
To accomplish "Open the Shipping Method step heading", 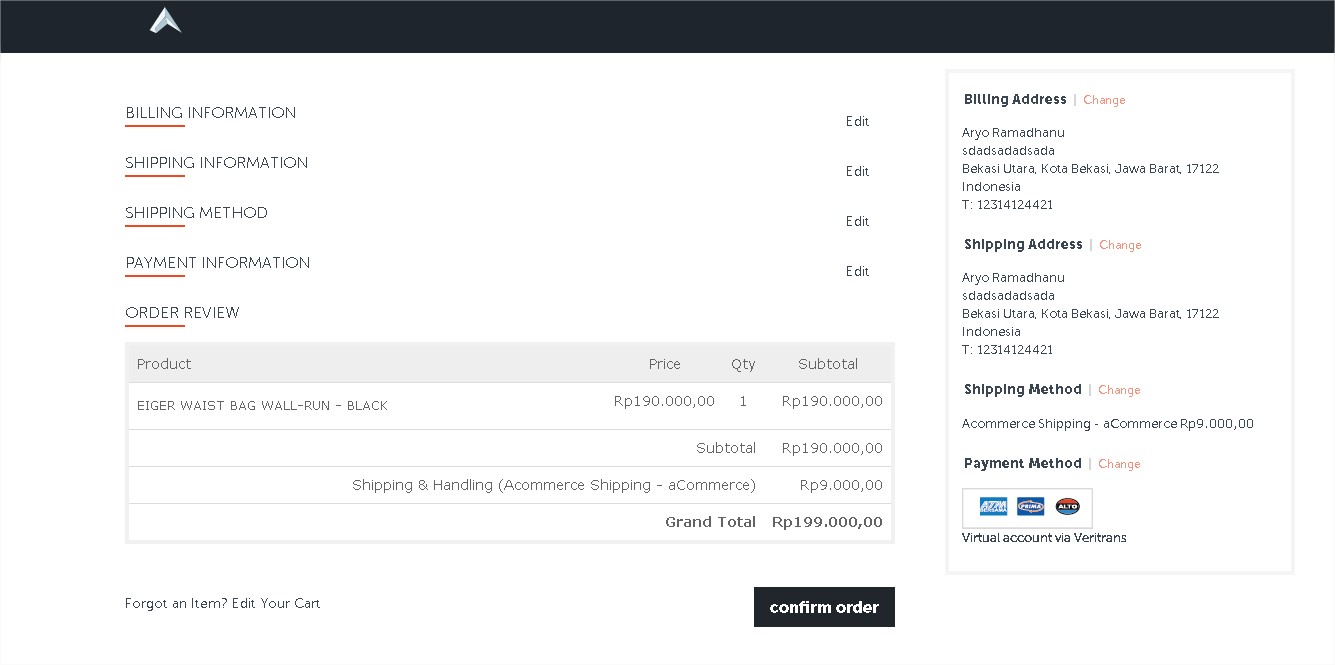I will [196, 213].
